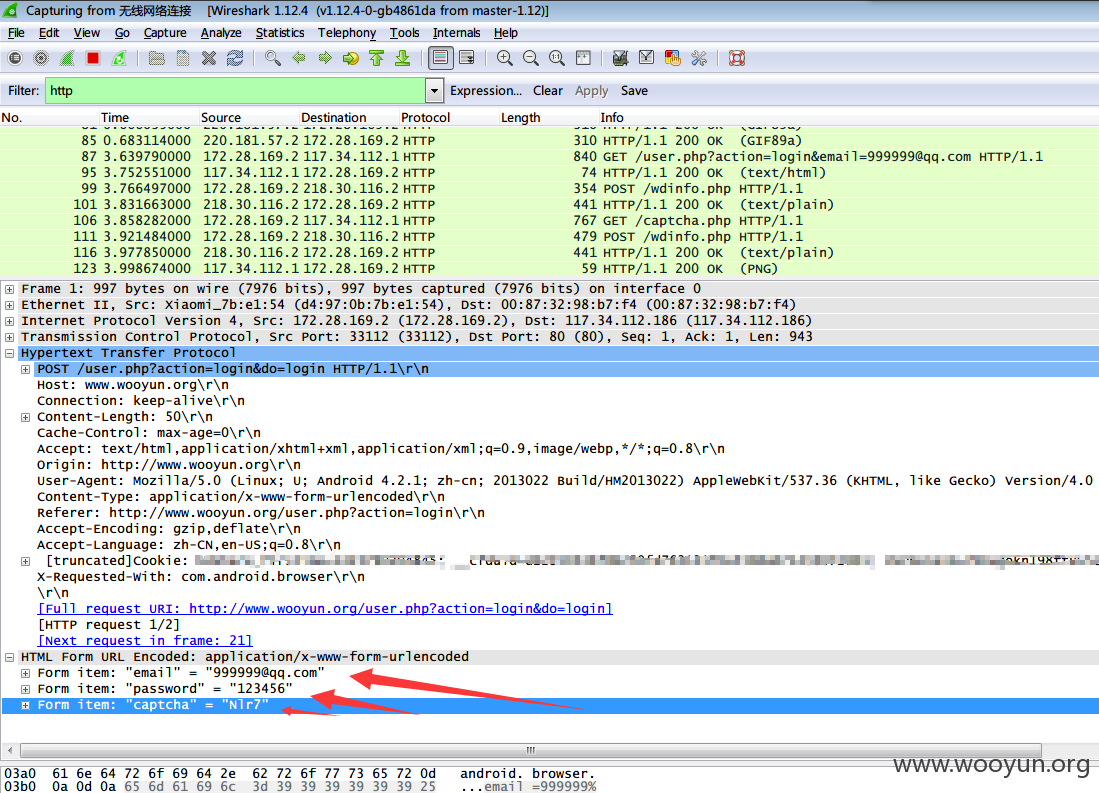This screenshot has height=793, width=1099.
Task: Stop the running capture (red square)
Action: (x=93, y=58)
